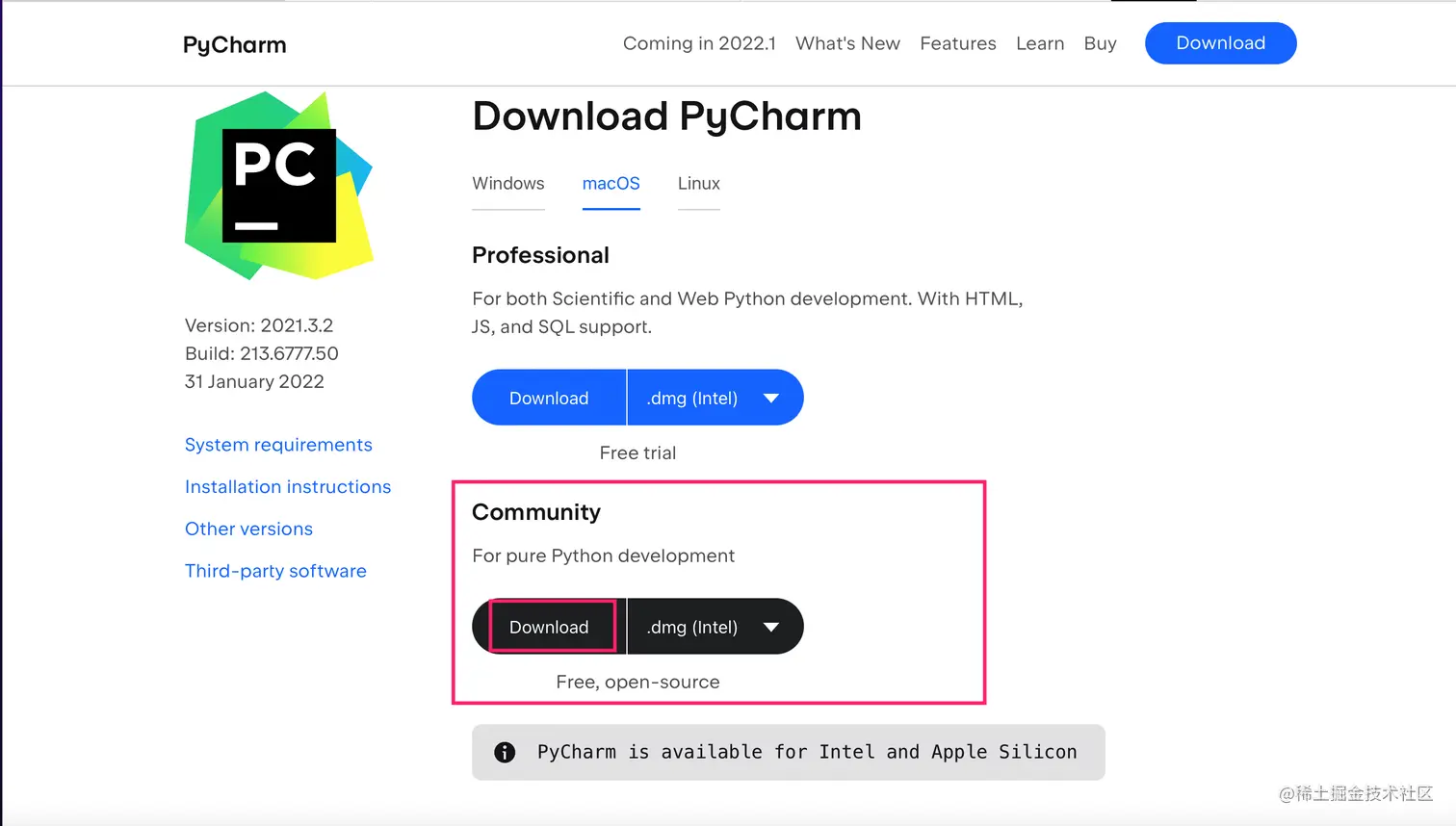Click the Free trial label
Image resolution: width=1456 pixels, height=826 pixels.
click(x=637, y=452)
